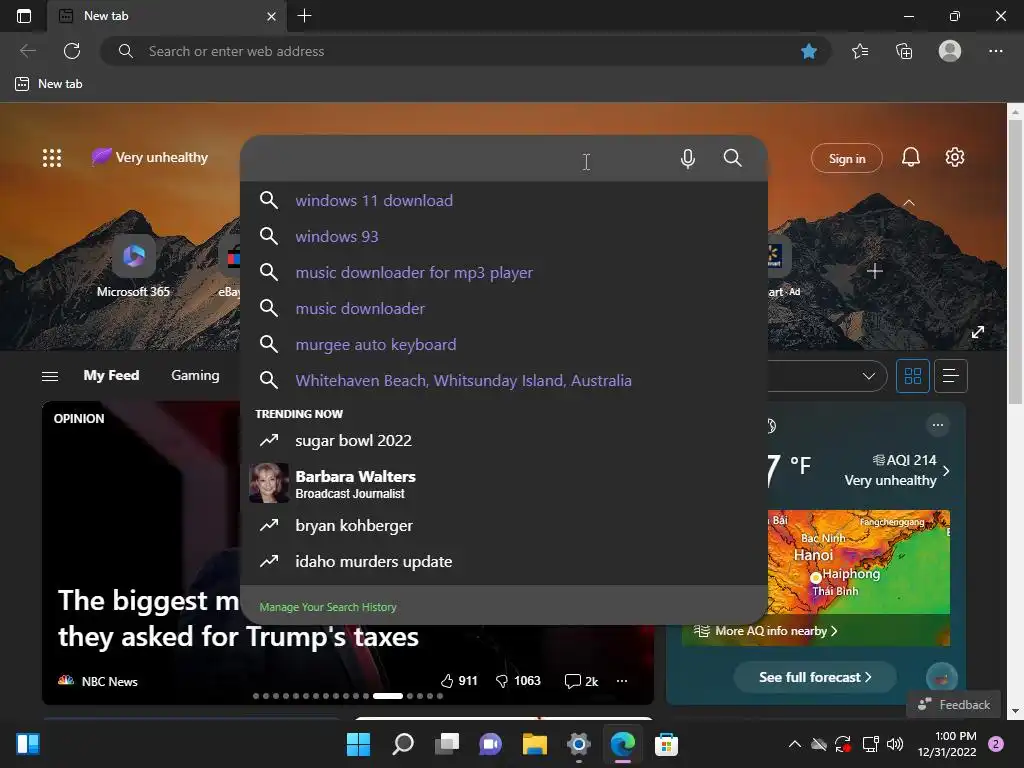Image resolution: width=1024 pixels, height=768 pixels.
Task: Open air quality details chevron
Action: pyautogui.click(x=946, y=470)
